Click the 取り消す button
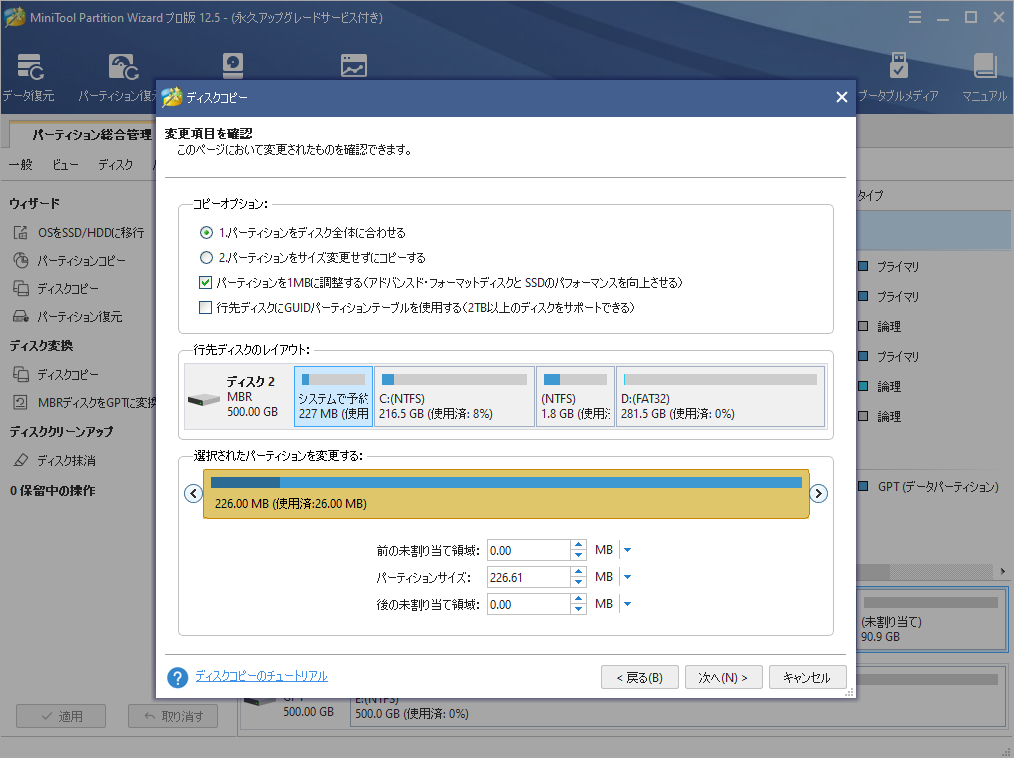This screenshot has height=758, width=1014. click(173, 716)
